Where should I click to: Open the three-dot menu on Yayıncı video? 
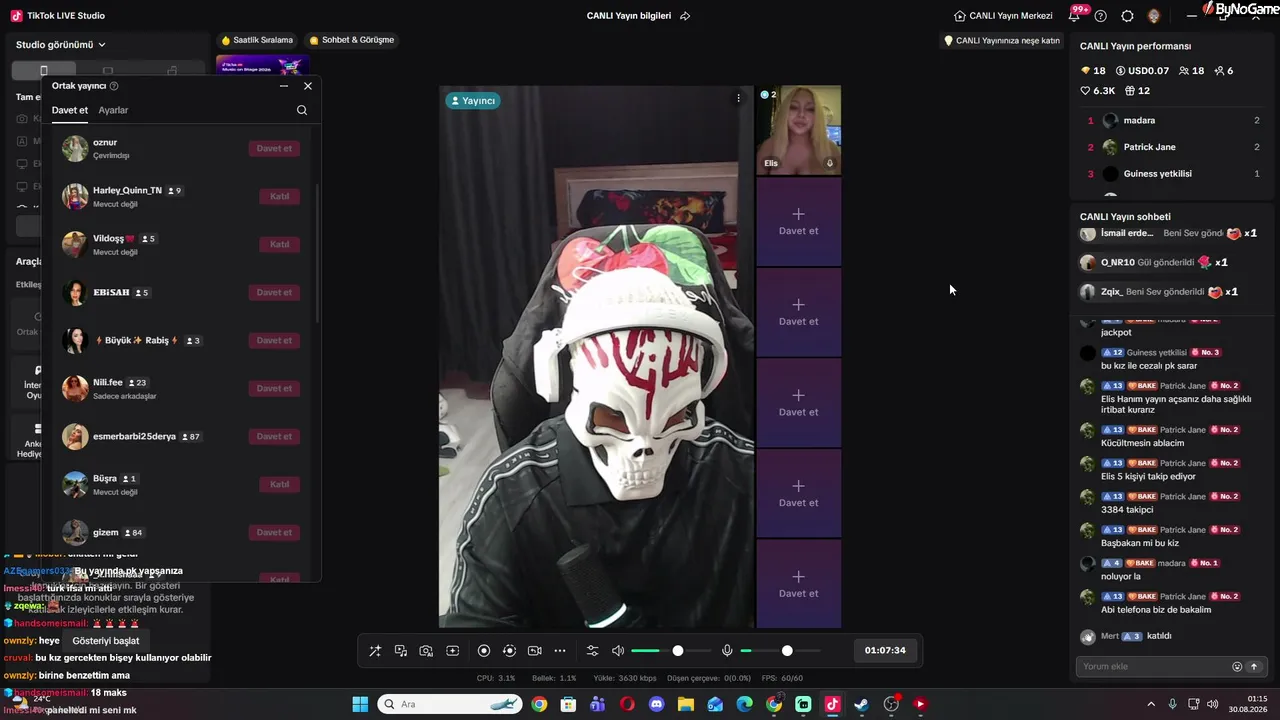point(739,98)
